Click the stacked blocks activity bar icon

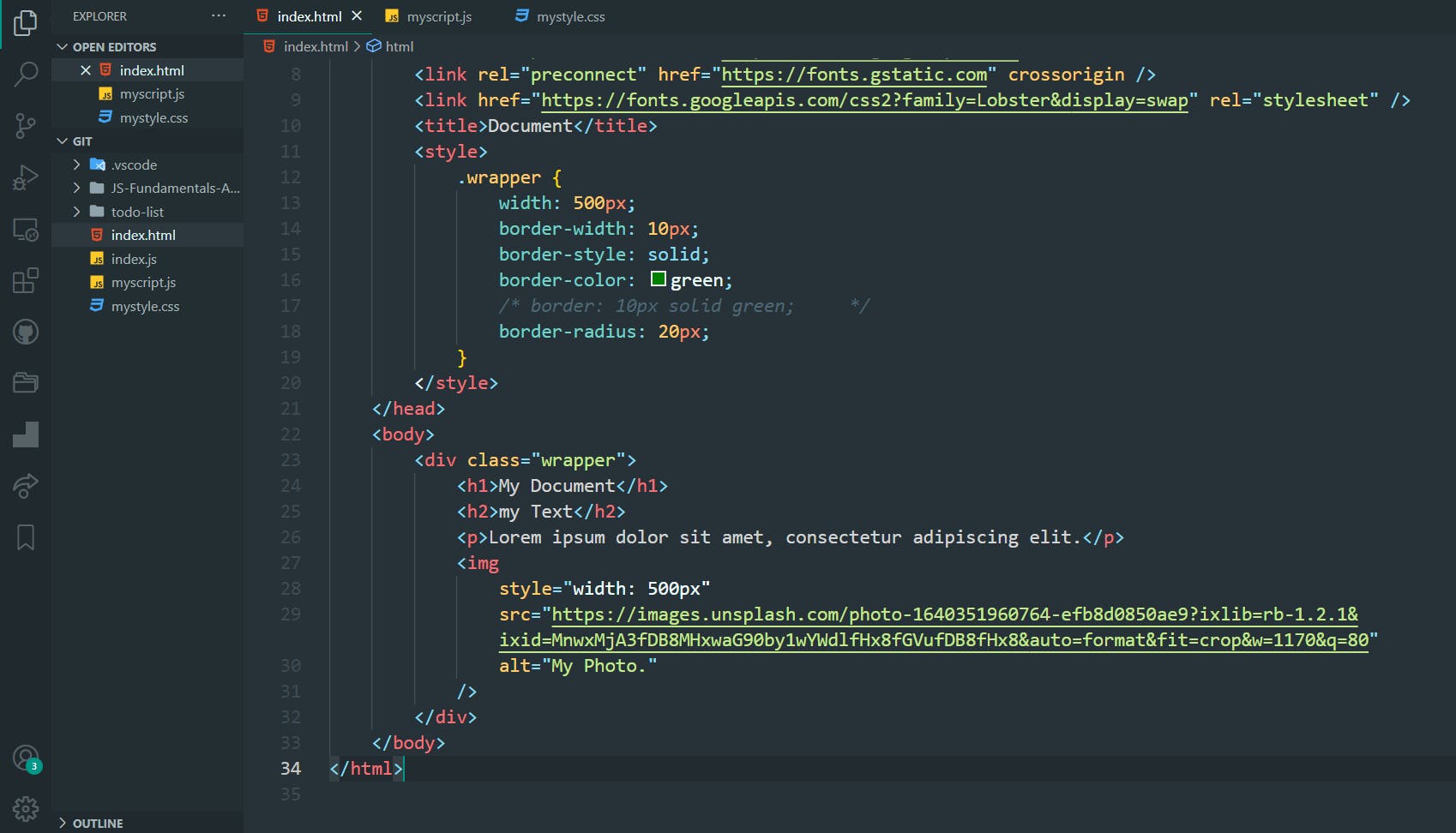coord(26,434)
